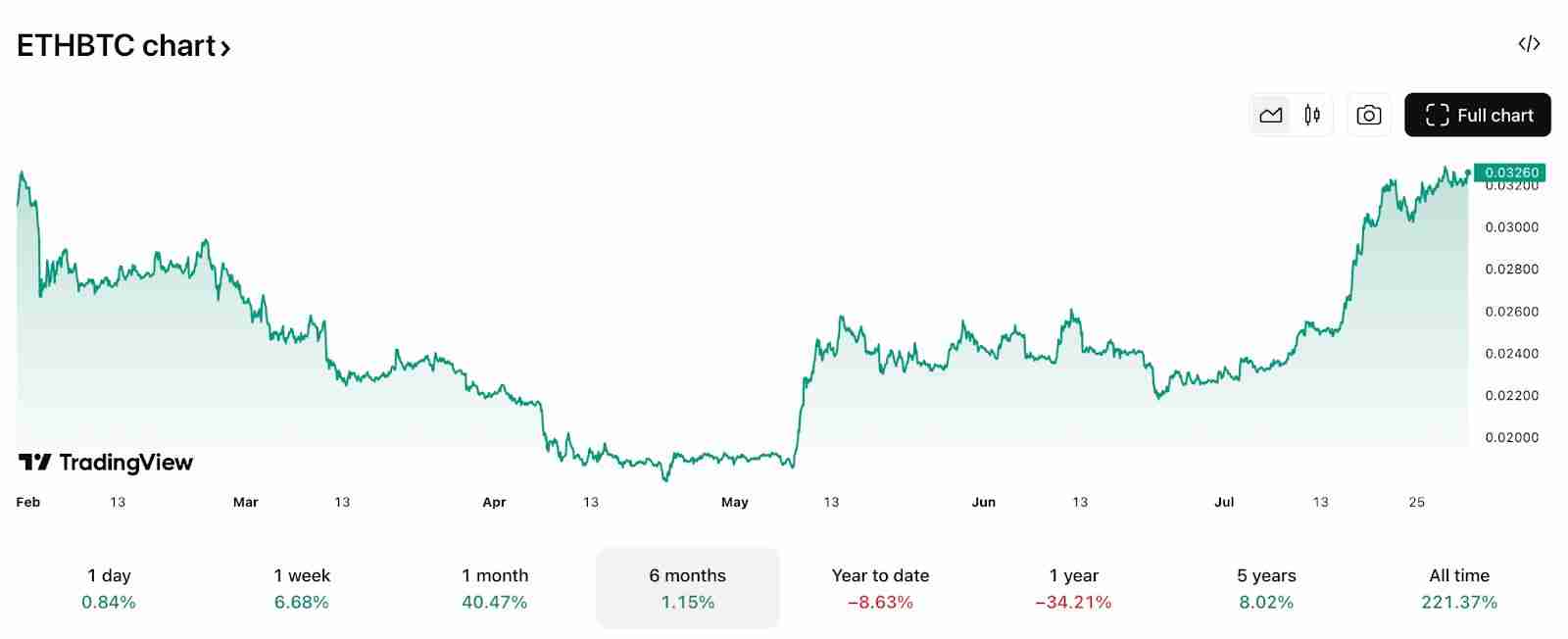
Task: Click the 0.03260 price label marker
Action: [x=1509, y=172]
